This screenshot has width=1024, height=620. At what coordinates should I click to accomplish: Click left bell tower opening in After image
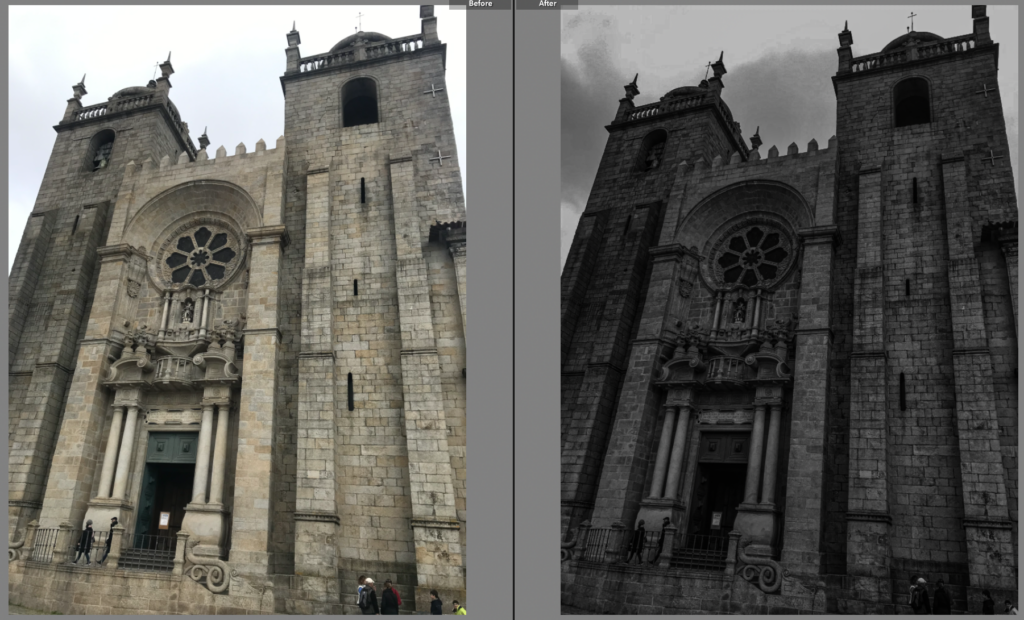coord(653,151)
